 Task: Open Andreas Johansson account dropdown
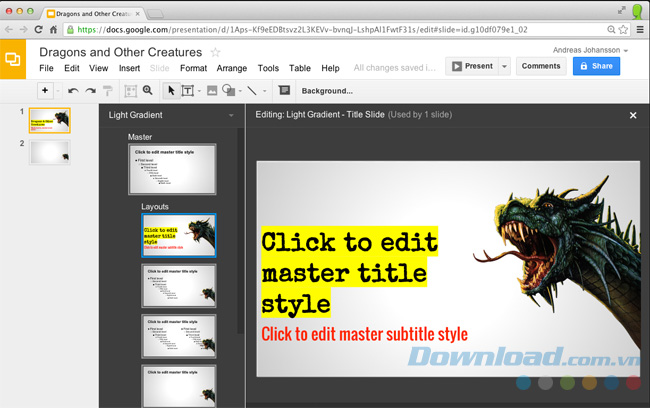click(590, 50)
